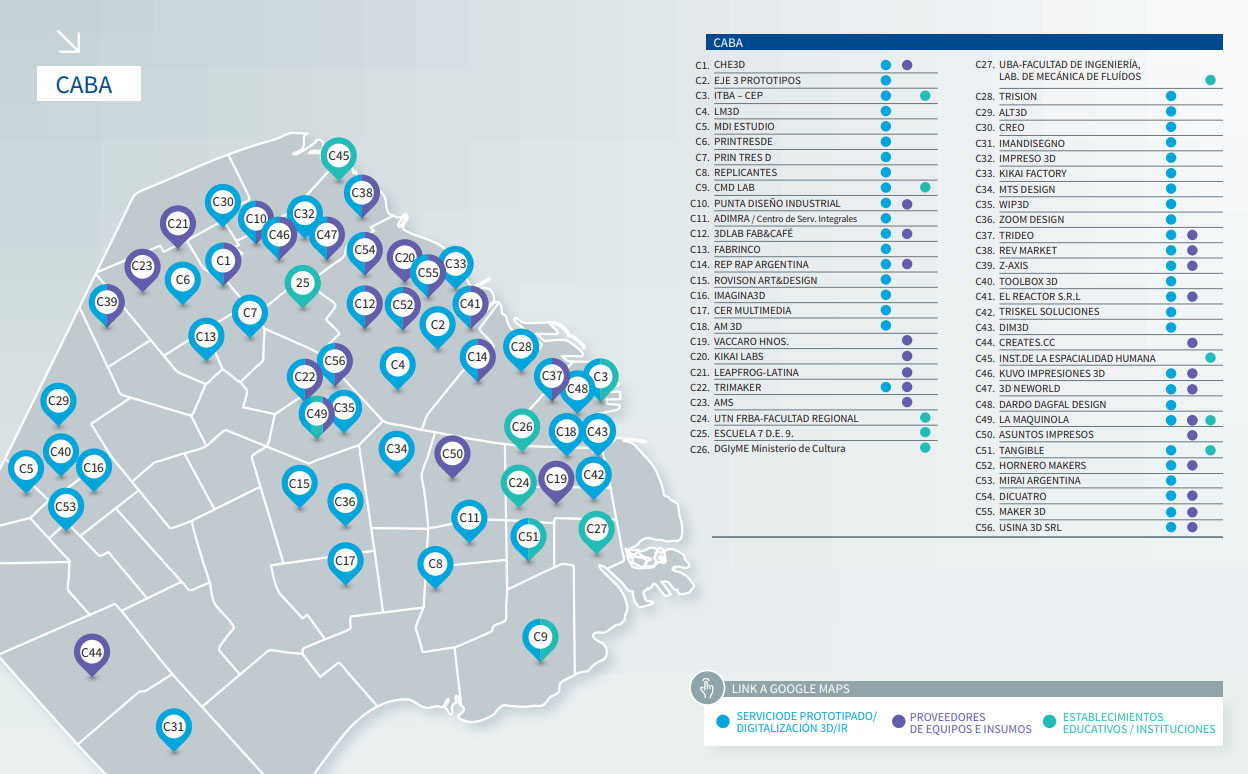
Task: Choose the teal map pin numbered 25
Action: click(x=303, y=286)
